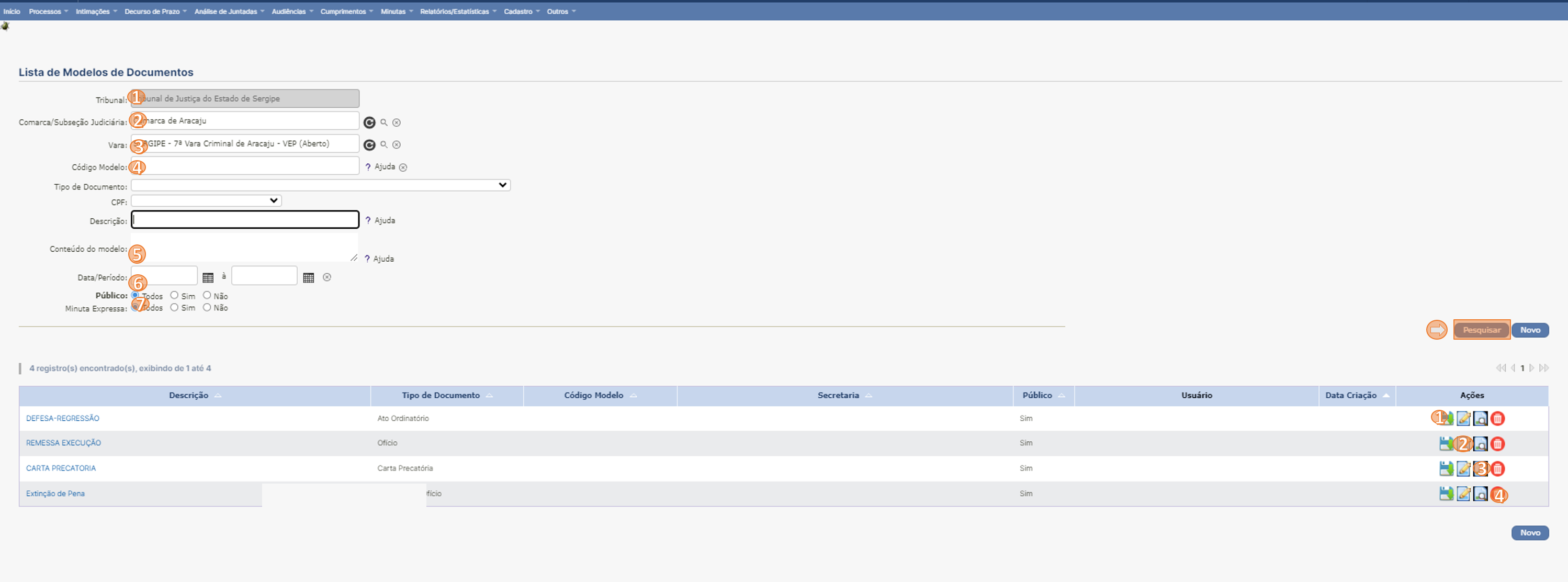Open the CARTA PRECATORIA link

pyautogui.click(x=61, y=468)
